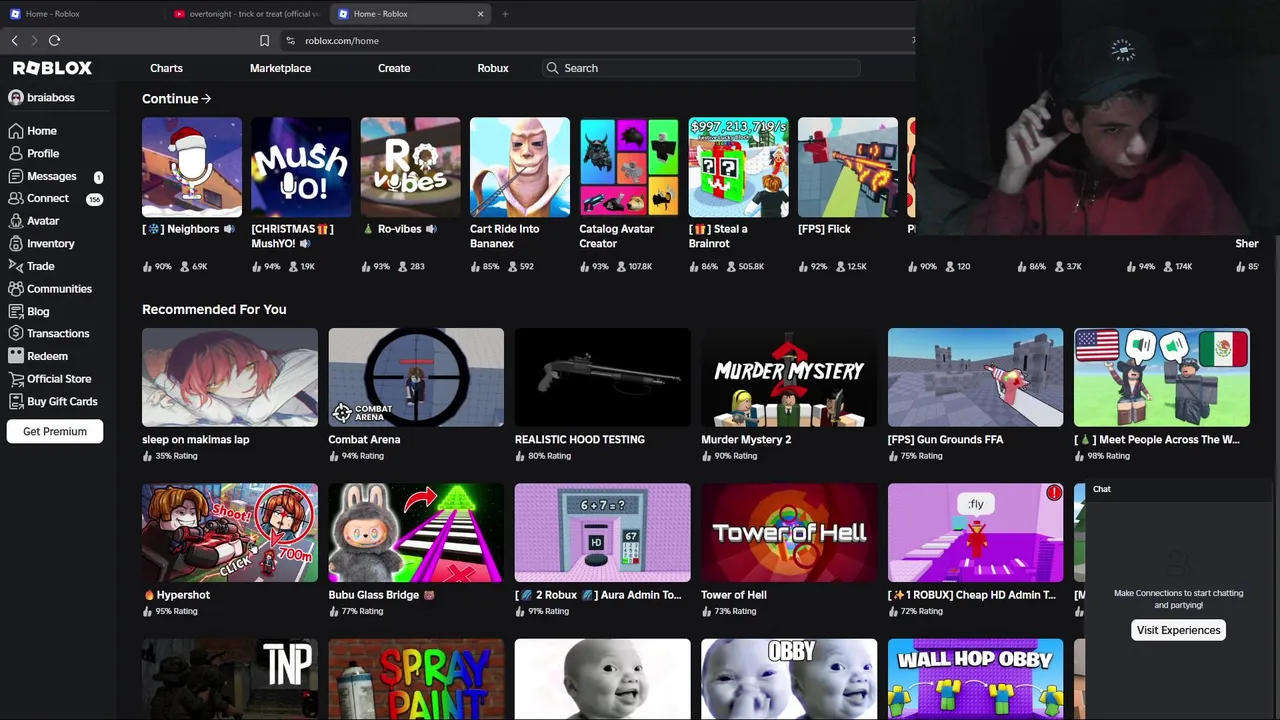Open Murder Mystery 2 title link
The image size is (1280, 720).
tap(746, 439)
